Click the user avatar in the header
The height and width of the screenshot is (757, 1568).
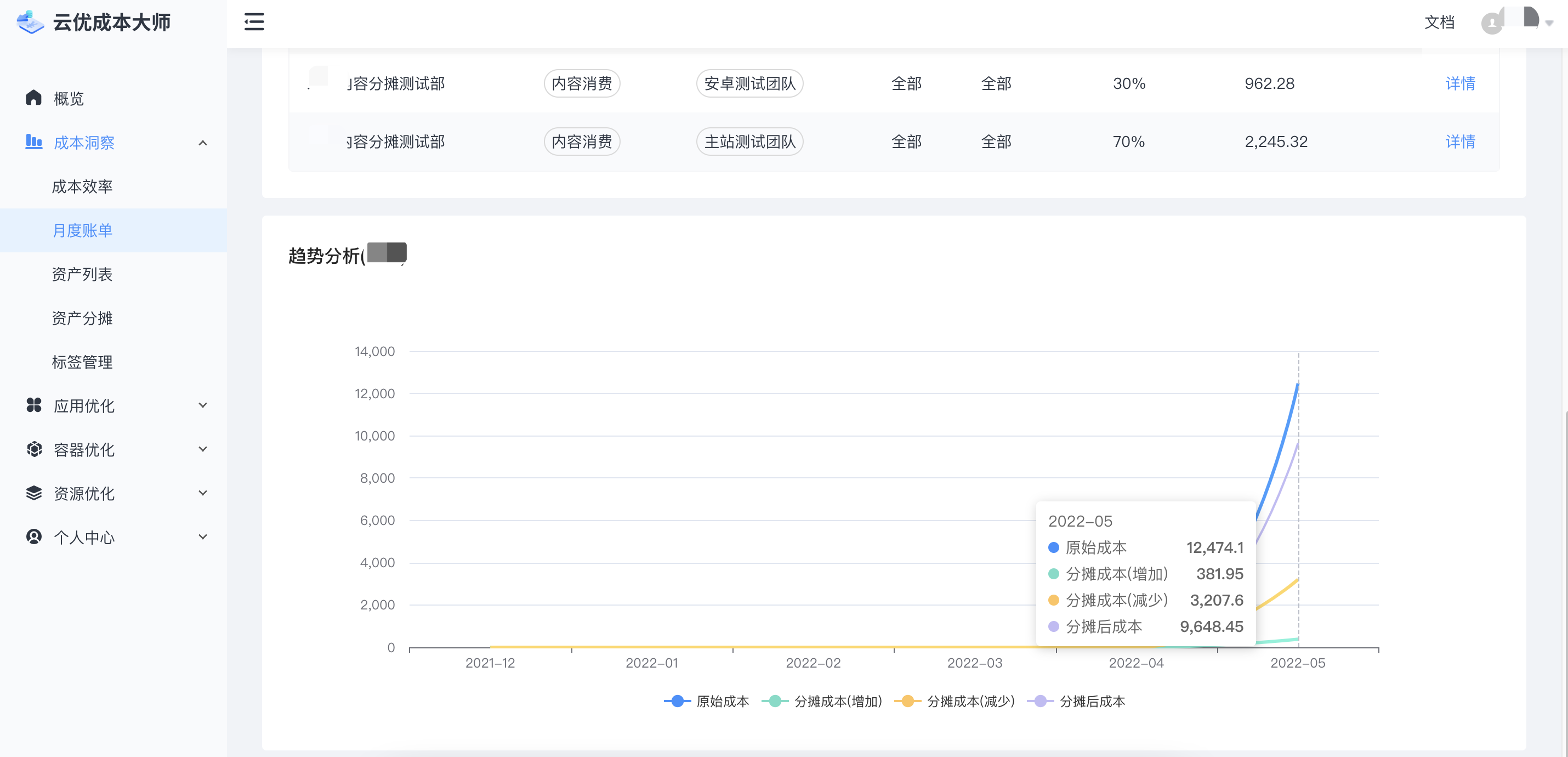pyautogui.click(x=1492, y=23)
